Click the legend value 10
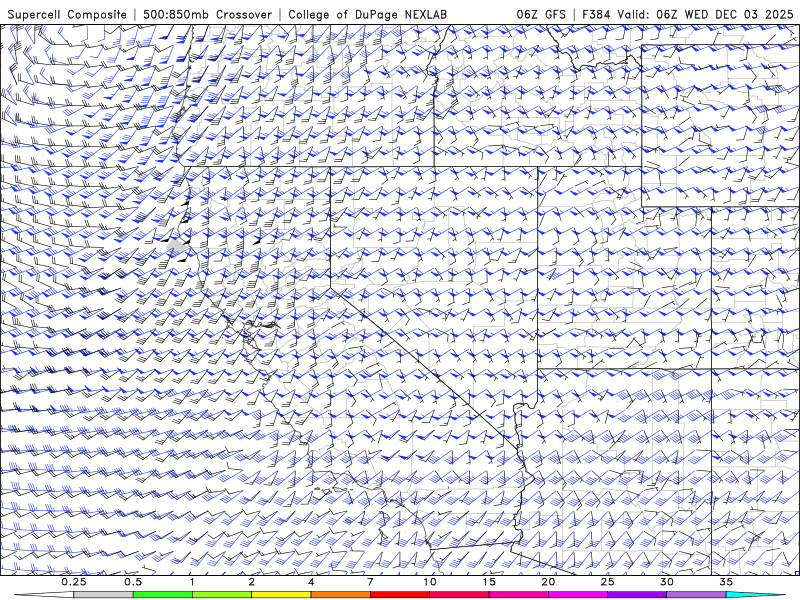 click(430, 582)
